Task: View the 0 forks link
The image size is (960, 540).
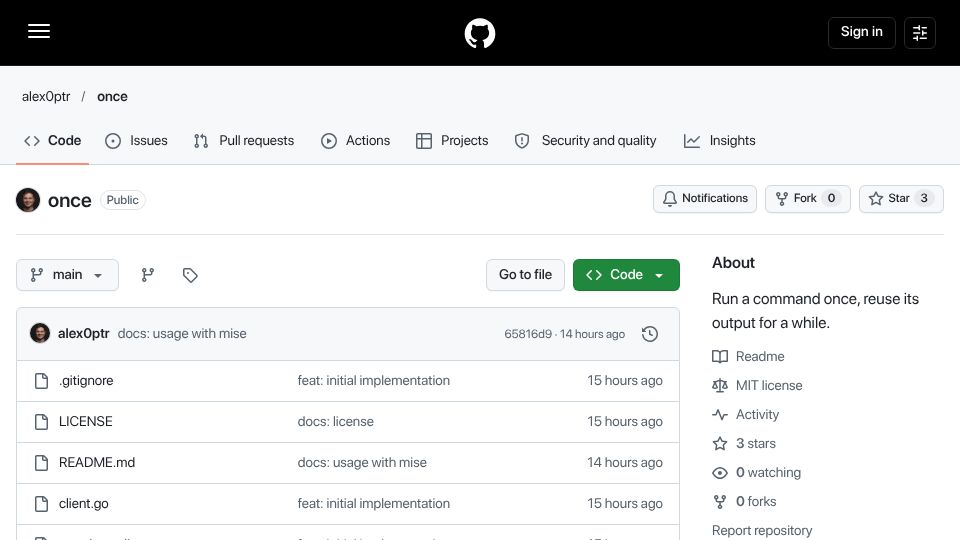Action: click(756, 501)
